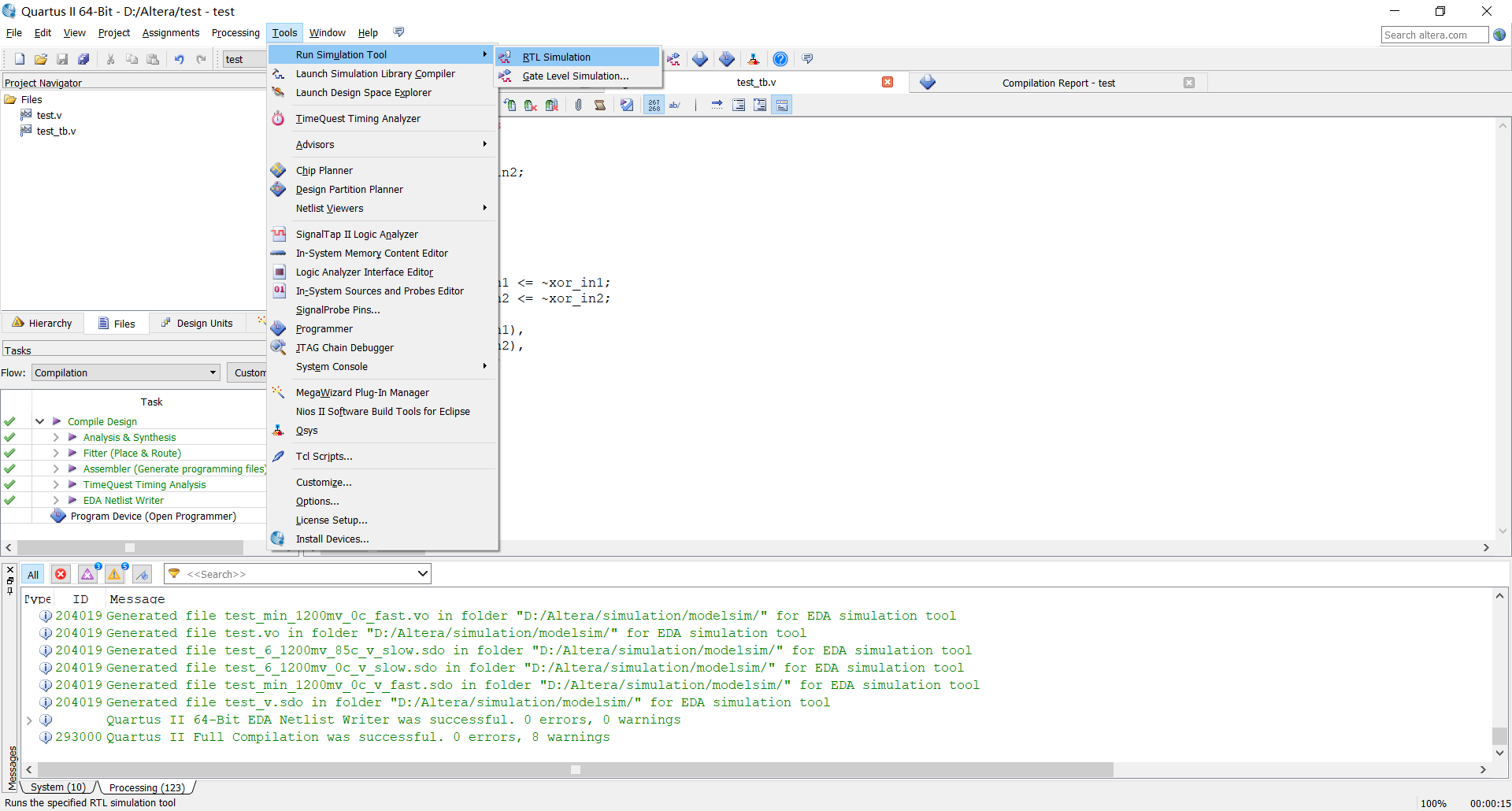Expand the Netlist Viewers submenu

(330, 208)
